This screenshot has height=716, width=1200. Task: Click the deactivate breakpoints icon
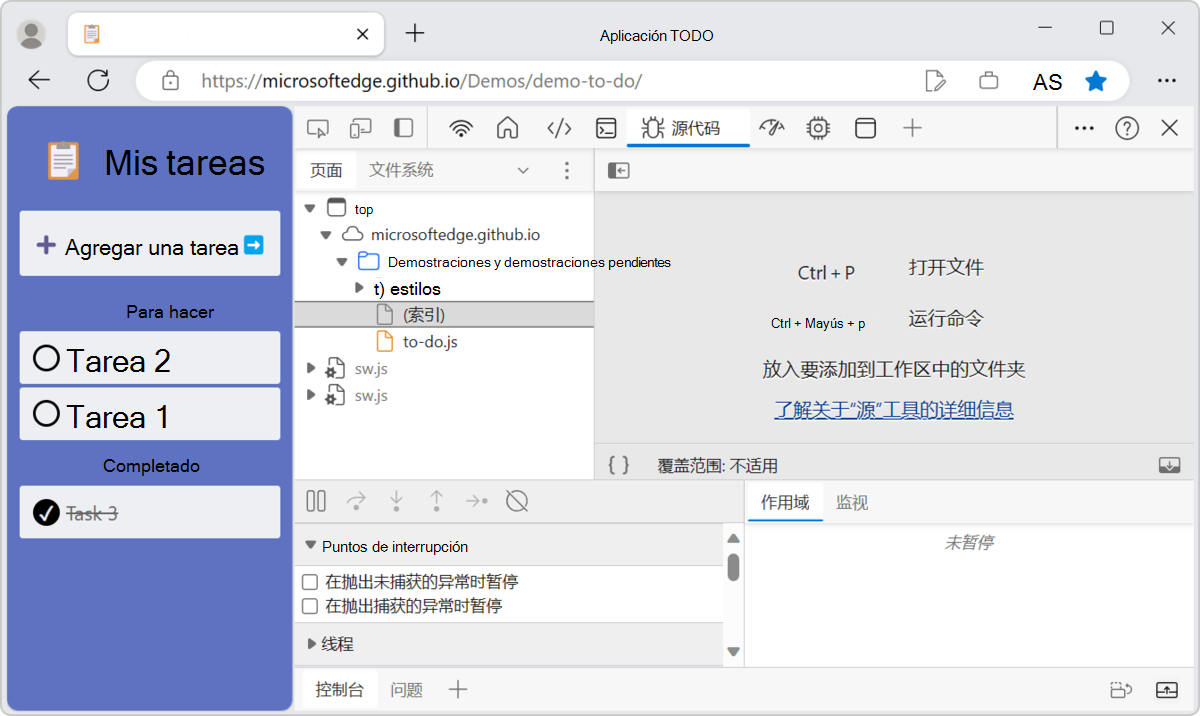517,500
